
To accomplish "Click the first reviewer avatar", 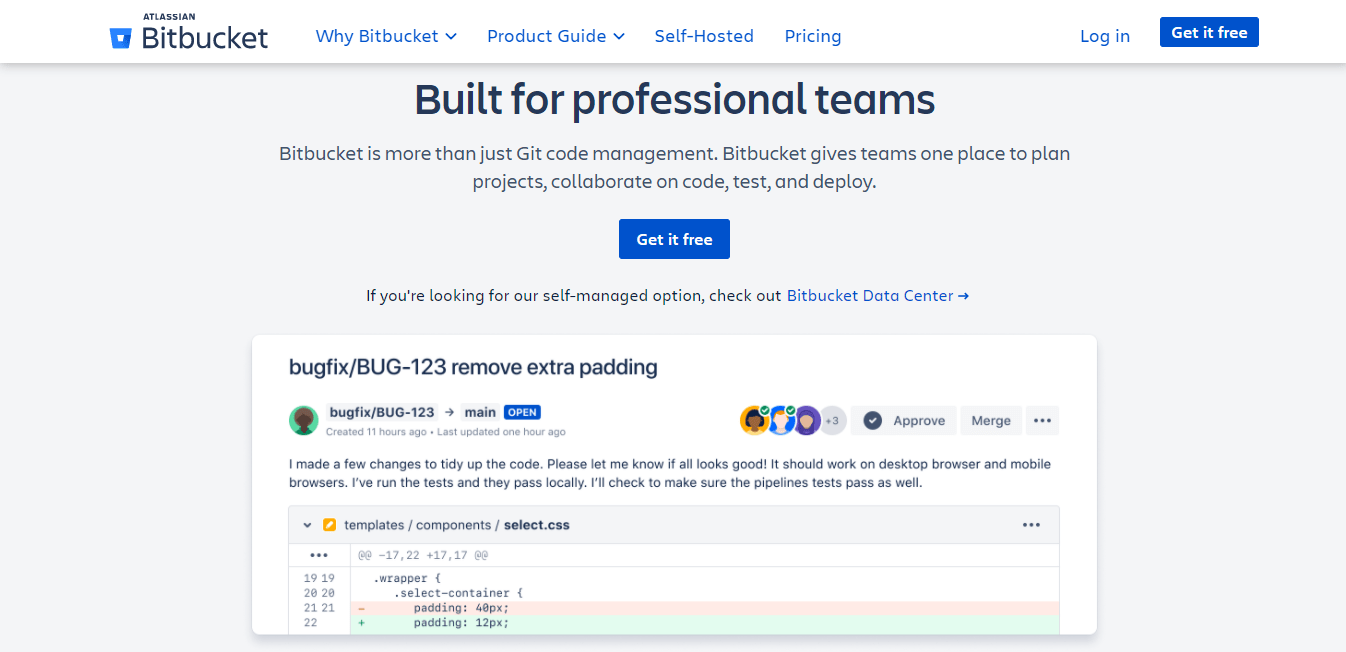I will 754,421.
